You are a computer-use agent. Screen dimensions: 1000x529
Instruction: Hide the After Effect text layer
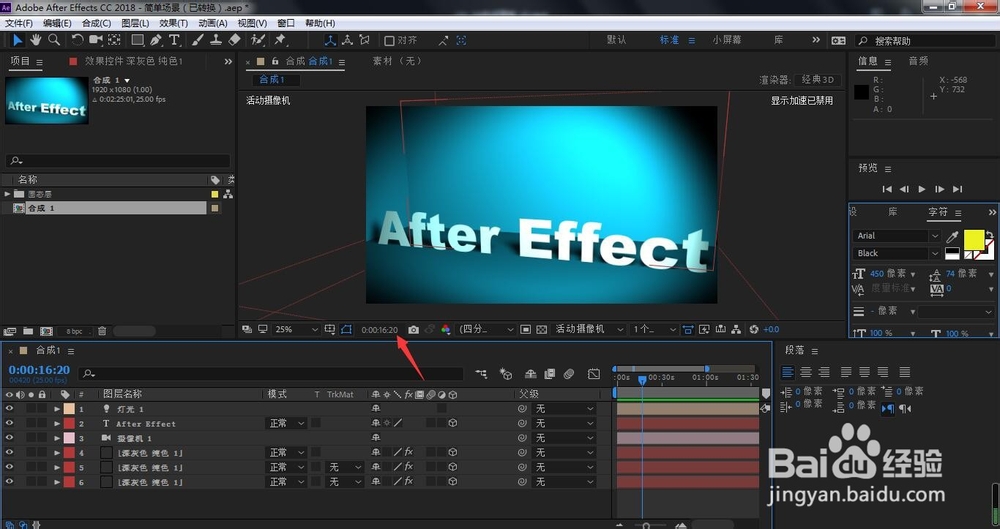click(x=9, y=423)
